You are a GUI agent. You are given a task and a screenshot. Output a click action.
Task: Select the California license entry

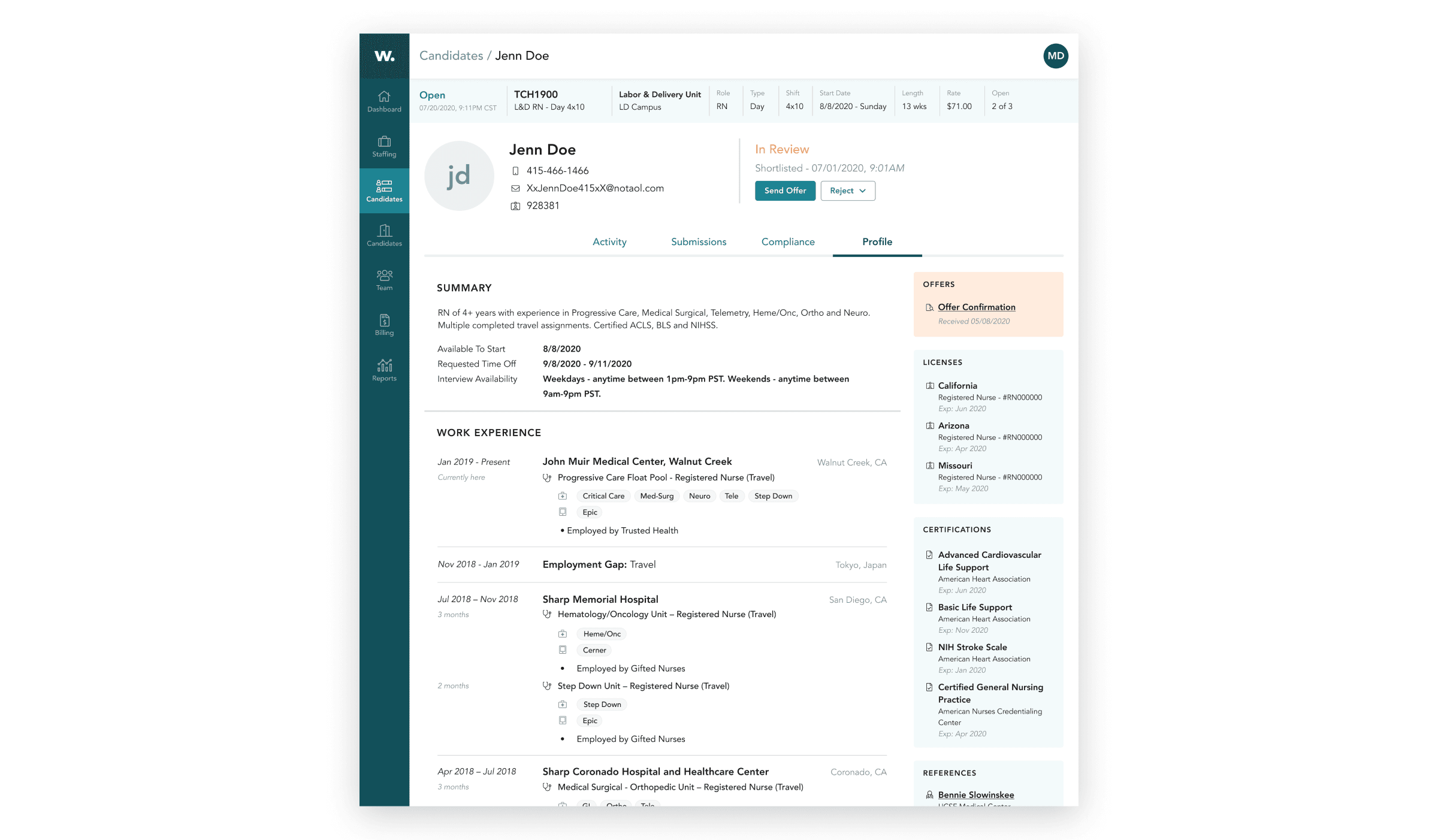coord(957,386)
